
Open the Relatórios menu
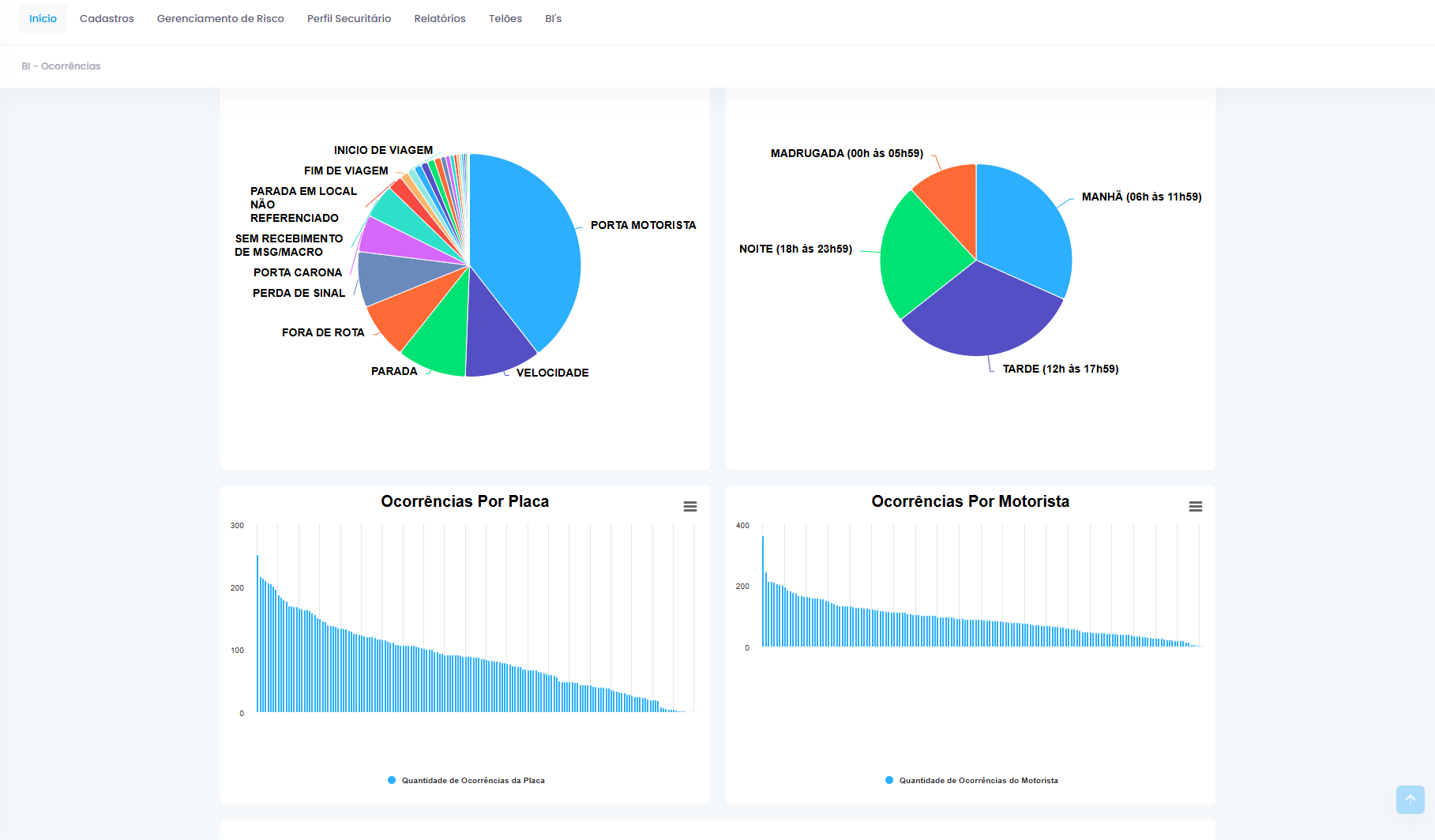tap(440, 18)
